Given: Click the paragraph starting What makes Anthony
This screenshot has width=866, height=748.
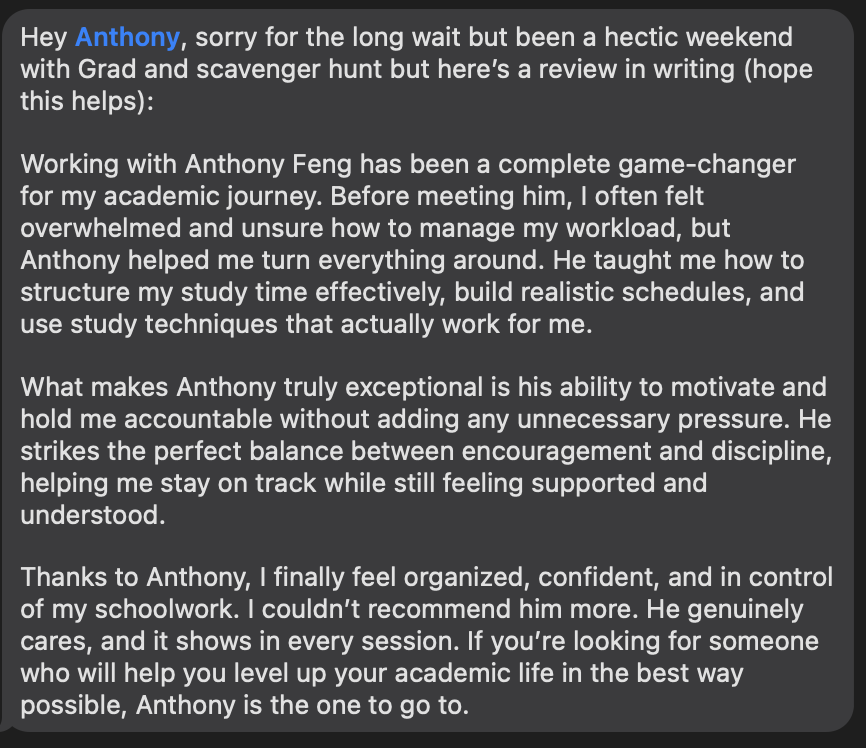Looking at the screenshot, I should 426,451.
